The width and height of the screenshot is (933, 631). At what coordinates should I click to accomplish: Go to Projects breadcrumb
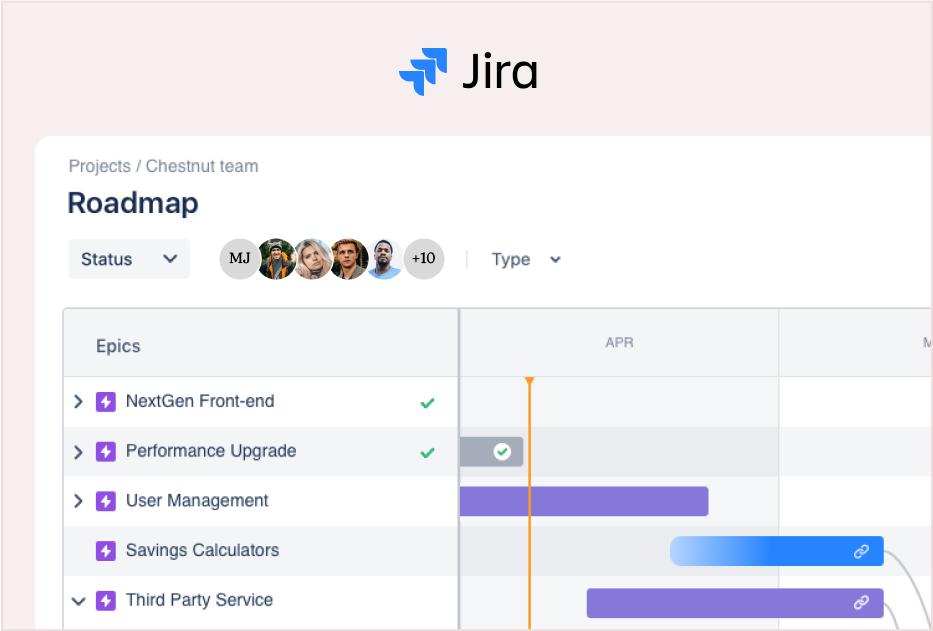coord(99,166)
